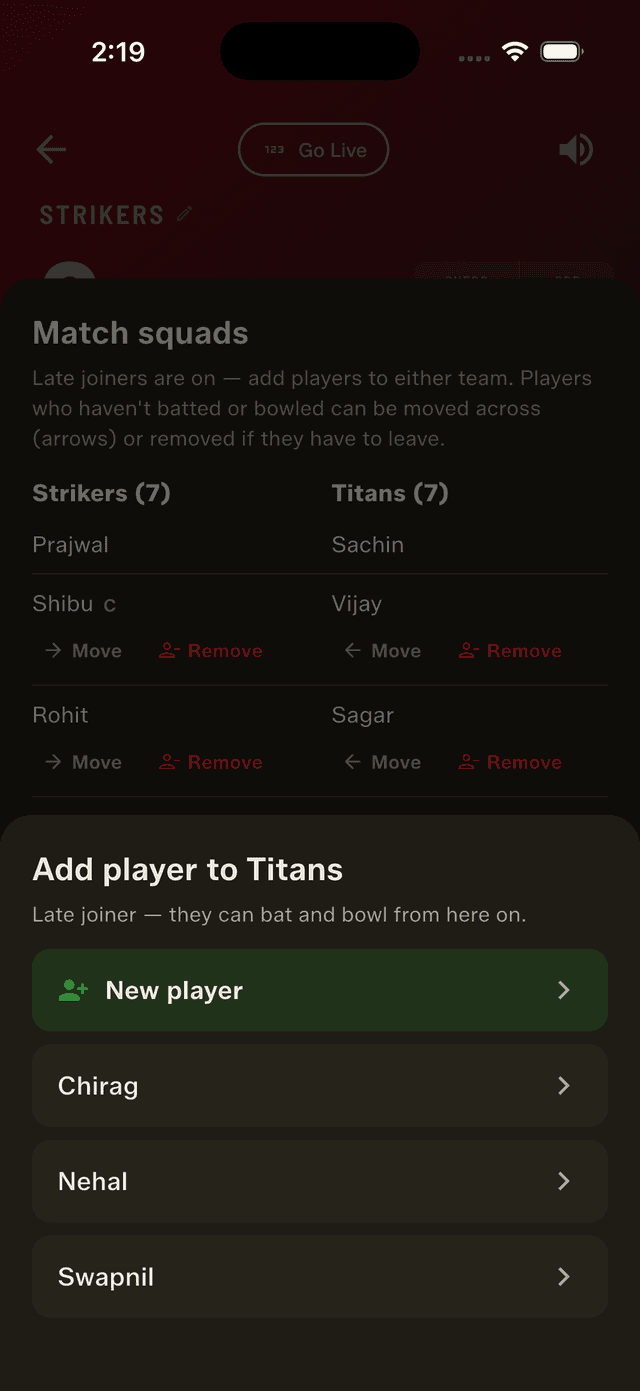Screen dimensions: 640x1391
Task: Tap the chevron next to Chirag
Action: click(564, 1086)
